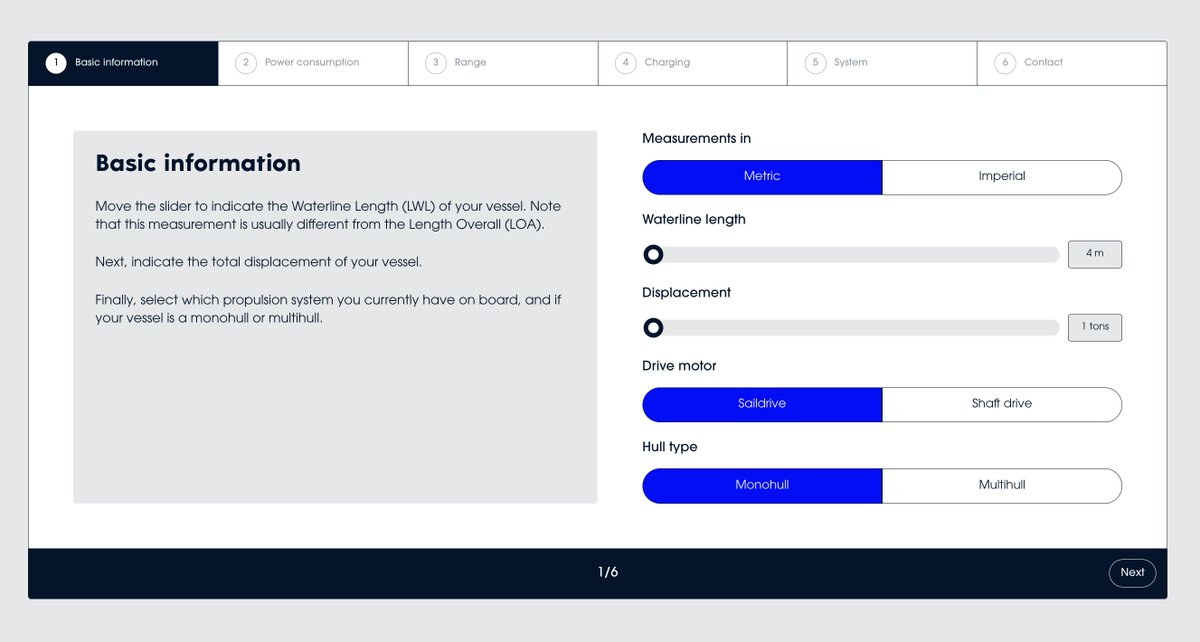Click the step 6 number circle
The height and width of the screenshot is (642, 1200).
tap(1005, 63)
